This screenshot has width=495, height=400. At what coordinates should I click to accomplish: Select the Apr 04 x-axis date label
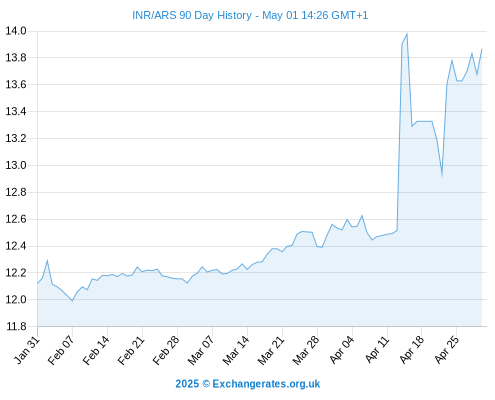[342, 350]
